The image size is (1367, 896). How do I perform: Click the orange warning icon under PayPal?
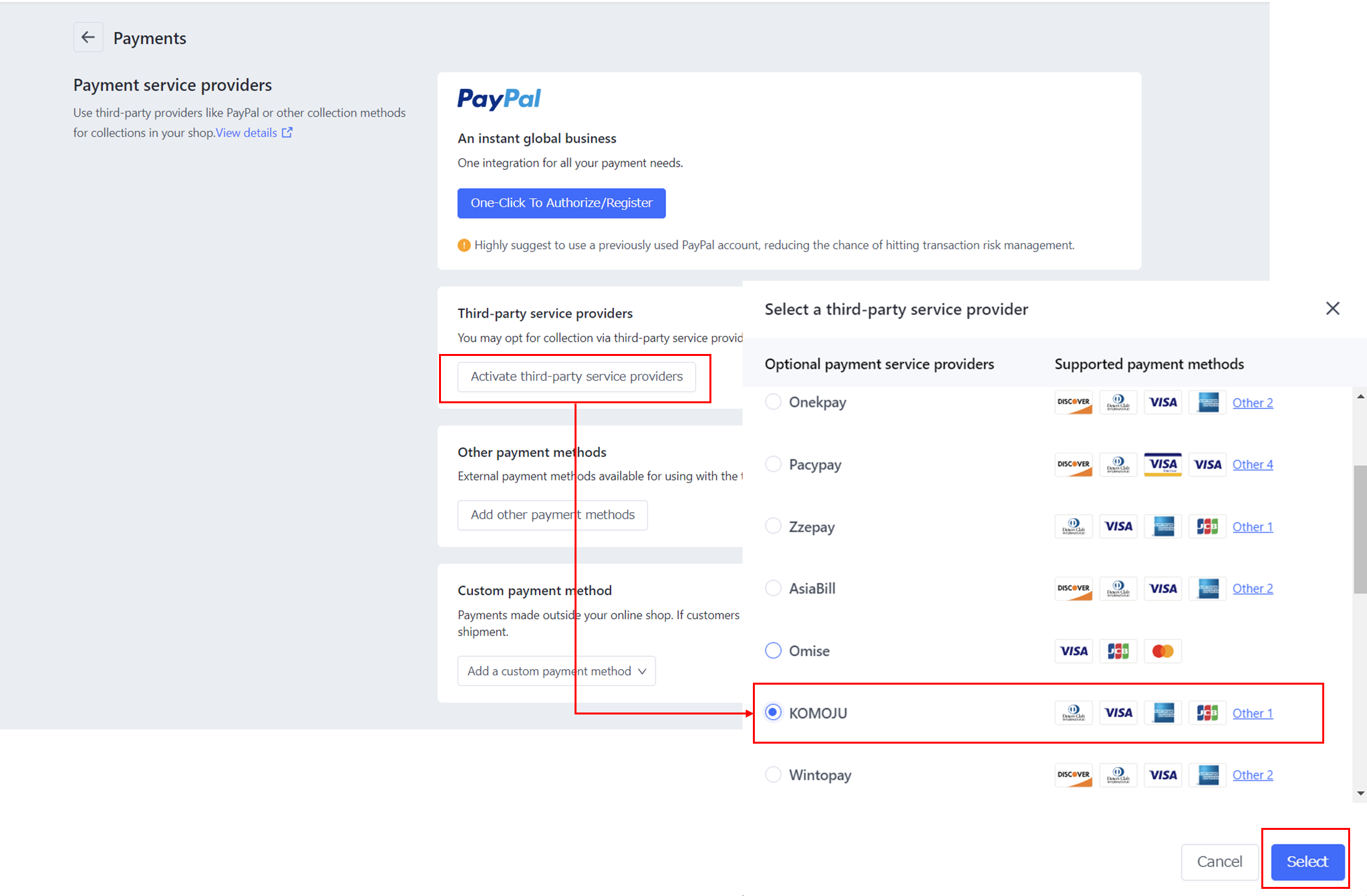(x=464, y=245)
